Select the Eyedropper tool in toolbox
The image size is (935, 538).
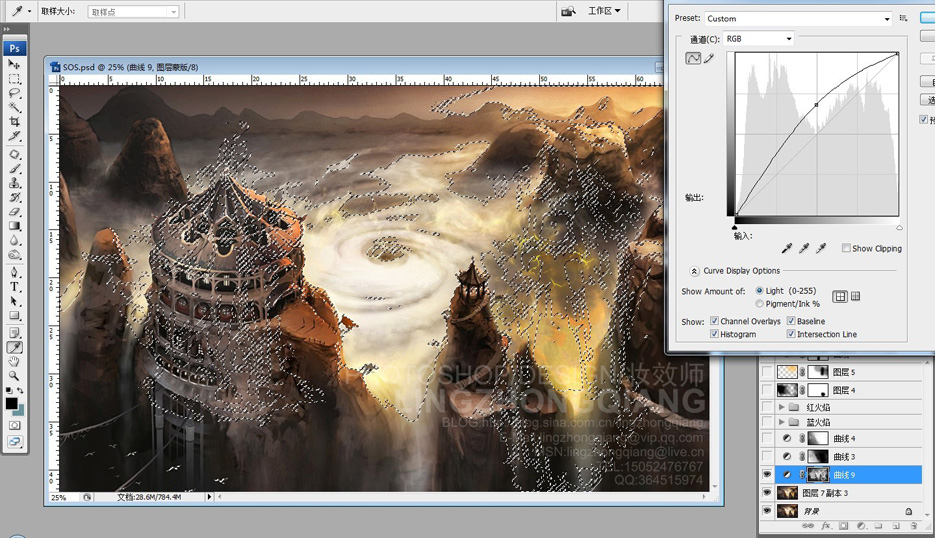pyautogui.click(x=14, y=347)
